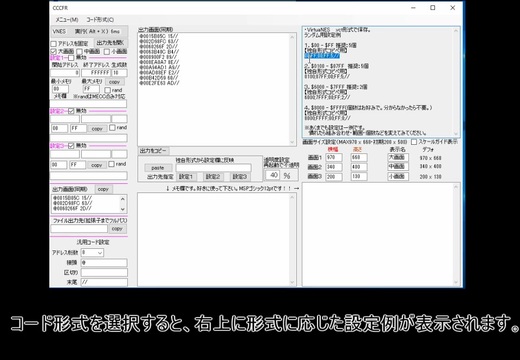The image size is (520, 360).
Task: Click the transparency percent field showing 40
Action: (x=273, y=175)
